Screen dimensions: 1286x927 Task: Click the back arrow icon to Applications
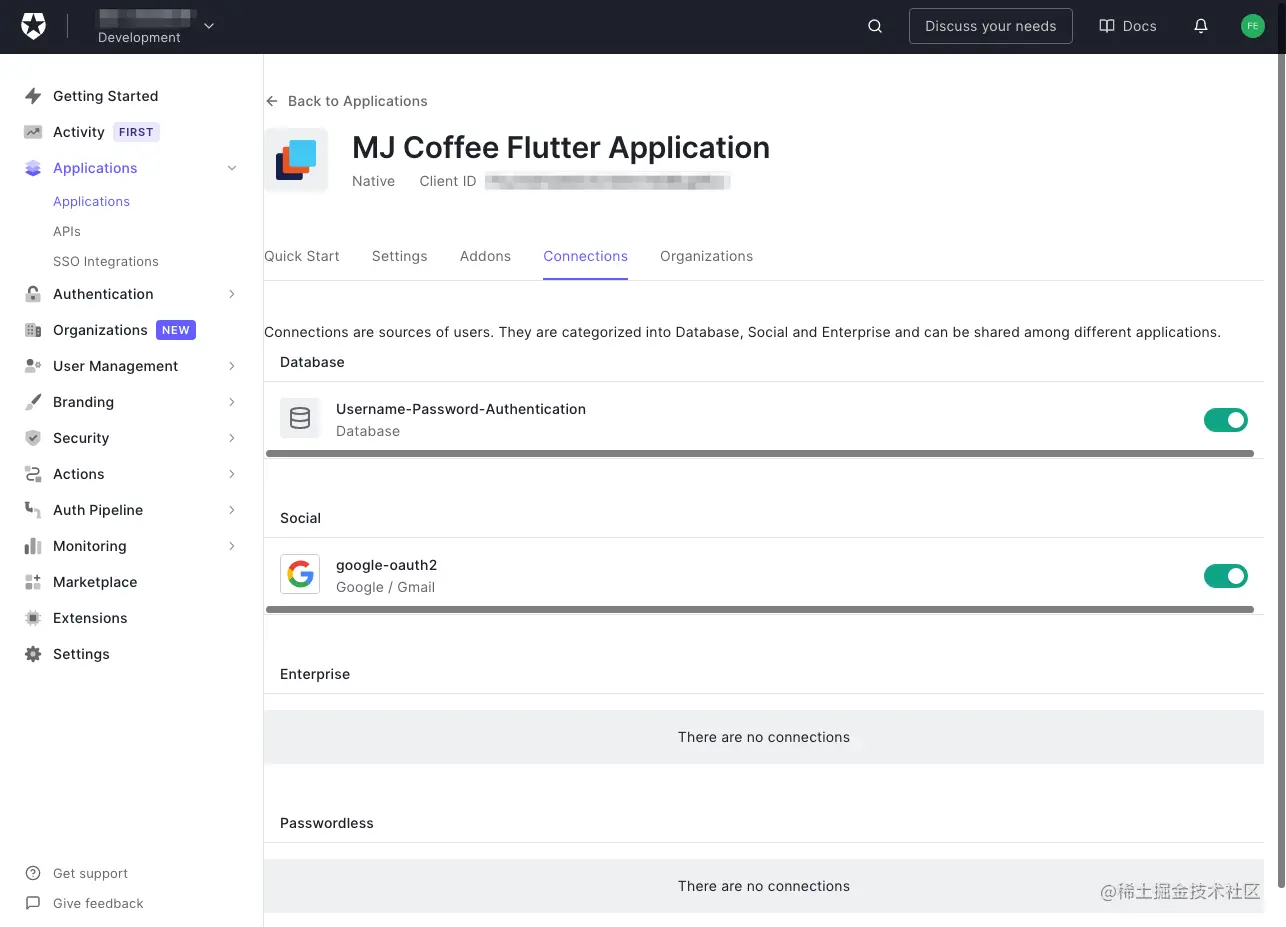[x=272, y=101]
